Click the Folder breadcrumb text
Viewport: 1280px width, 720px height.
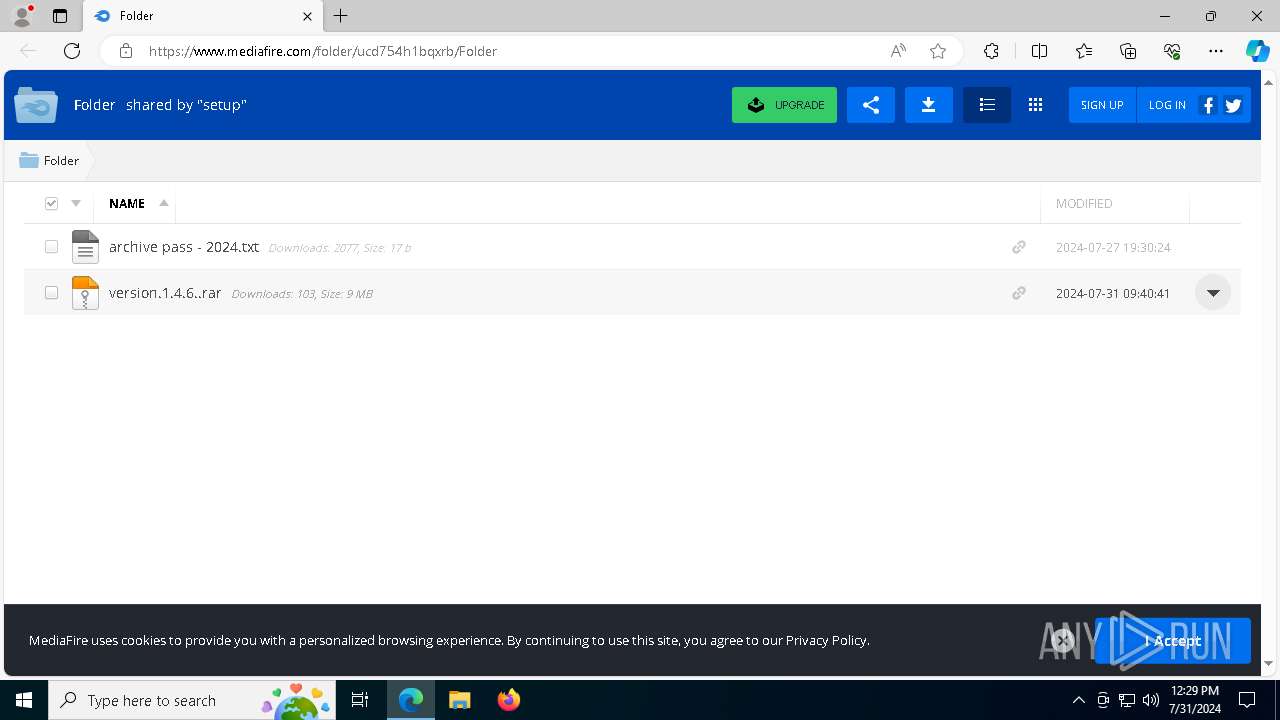tap(61, 160)
